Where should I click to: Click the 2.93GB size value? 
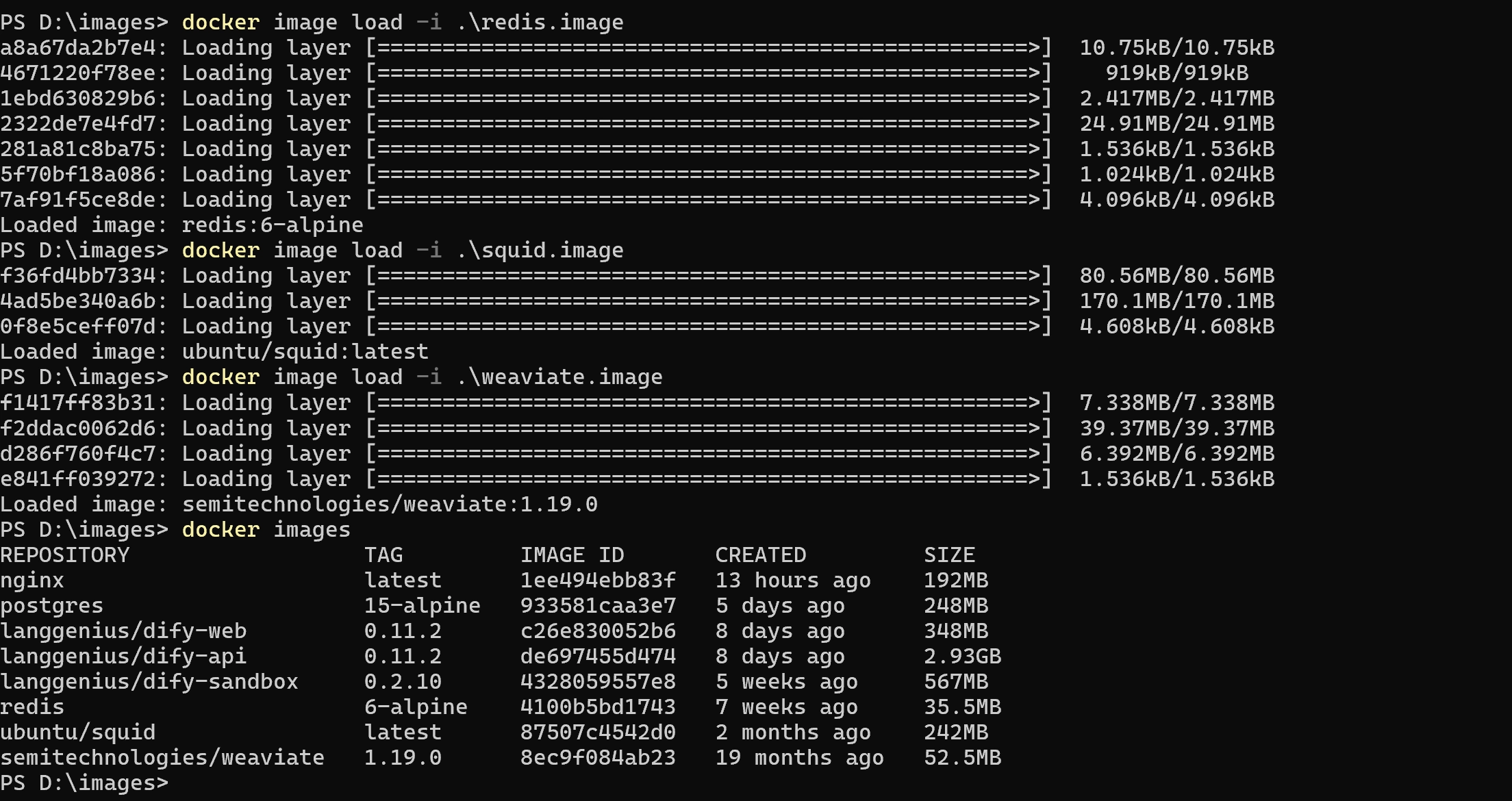point(962,657)
